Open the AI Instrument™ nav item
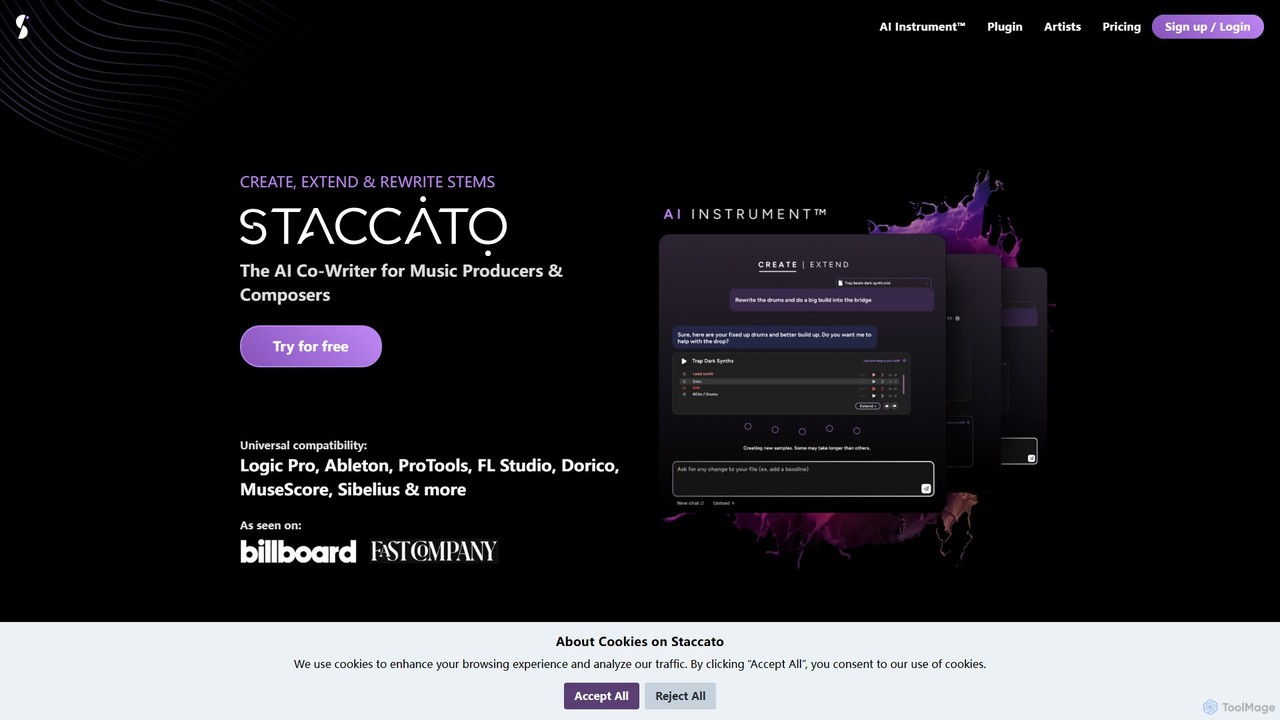This screenshot has height=720, width=1280. pyautogui.click(x=922, y=27)
